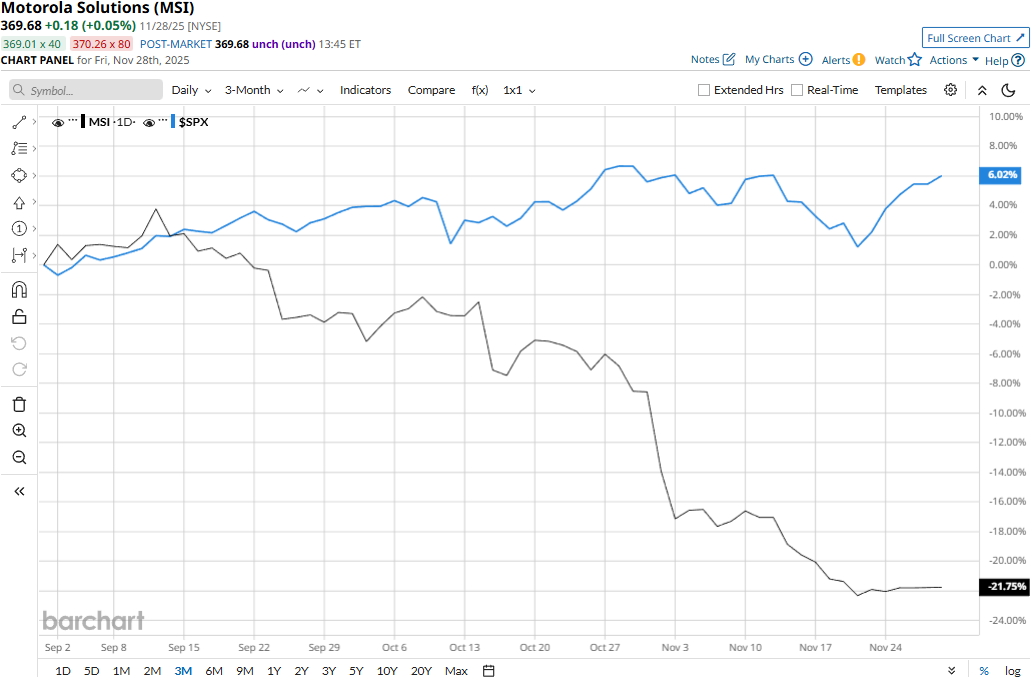Open the f(x) expressions menu

pyautogui.click(x=480, y=90)
